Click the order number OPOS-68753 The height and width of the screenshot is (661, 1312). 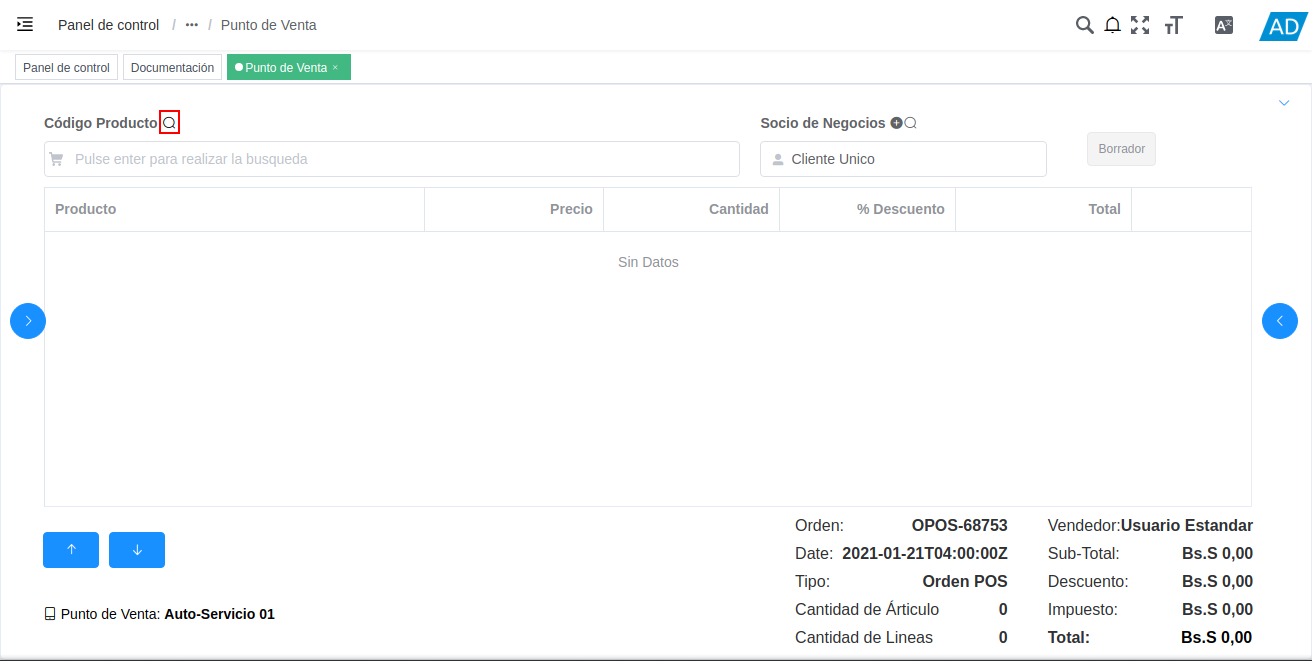[x=959, y=525]
